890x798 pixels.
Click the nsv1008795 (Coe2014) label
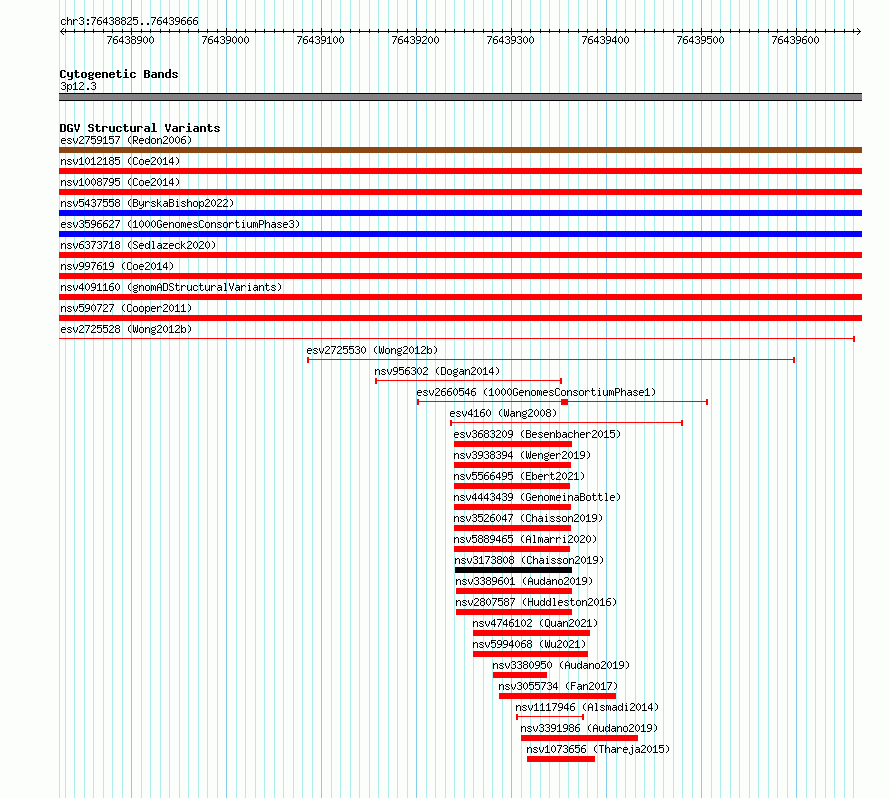point(120,182)
